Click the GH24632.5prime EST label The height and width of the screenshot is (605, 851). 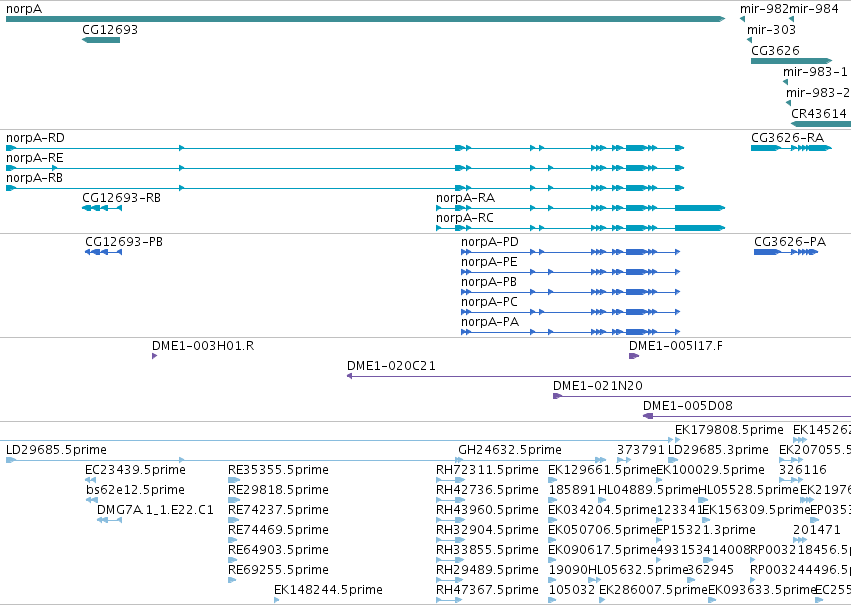(510, 450)
